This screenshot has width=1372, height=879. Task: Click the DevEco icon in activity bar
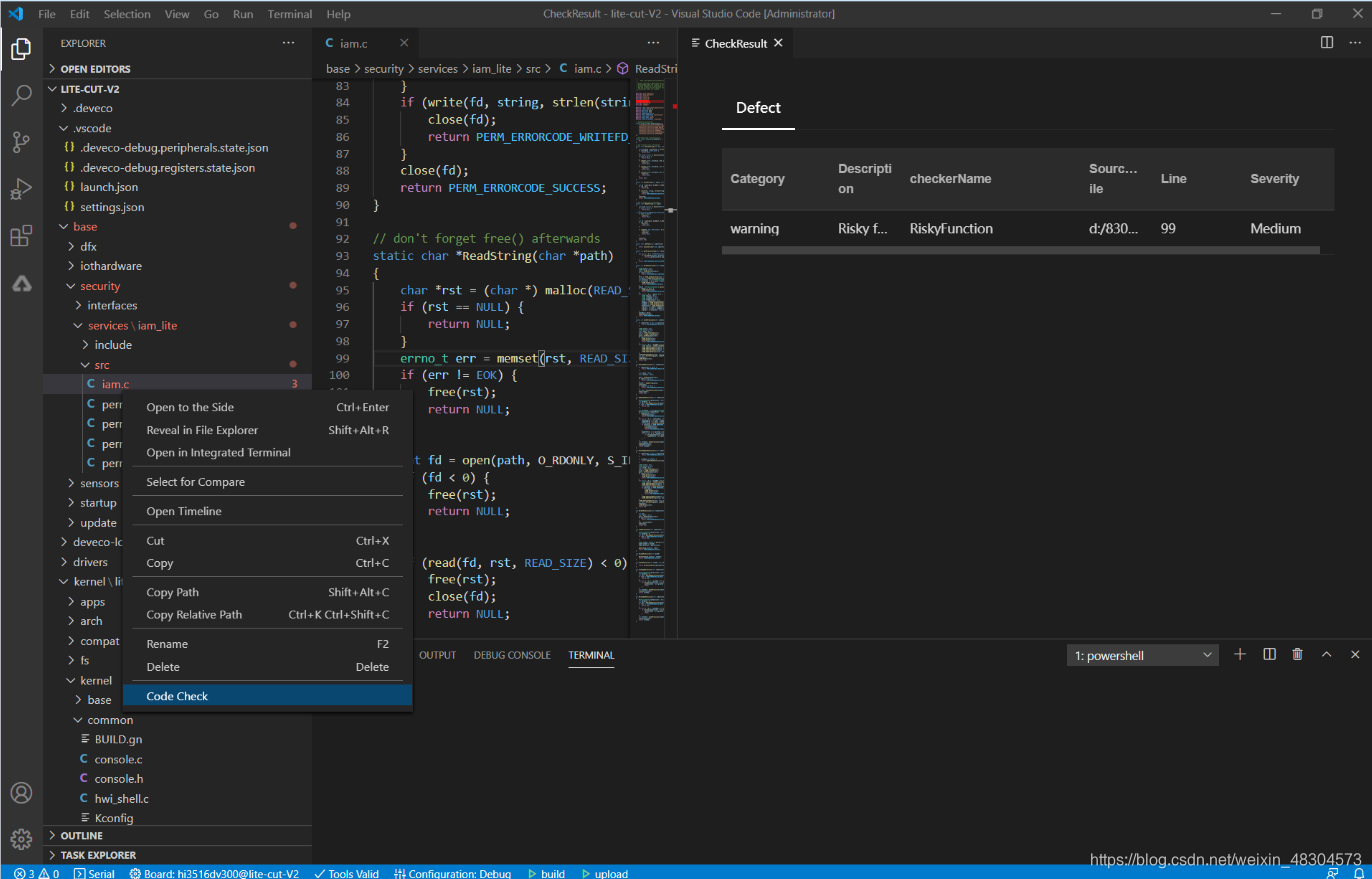click(x=21, y=284)
